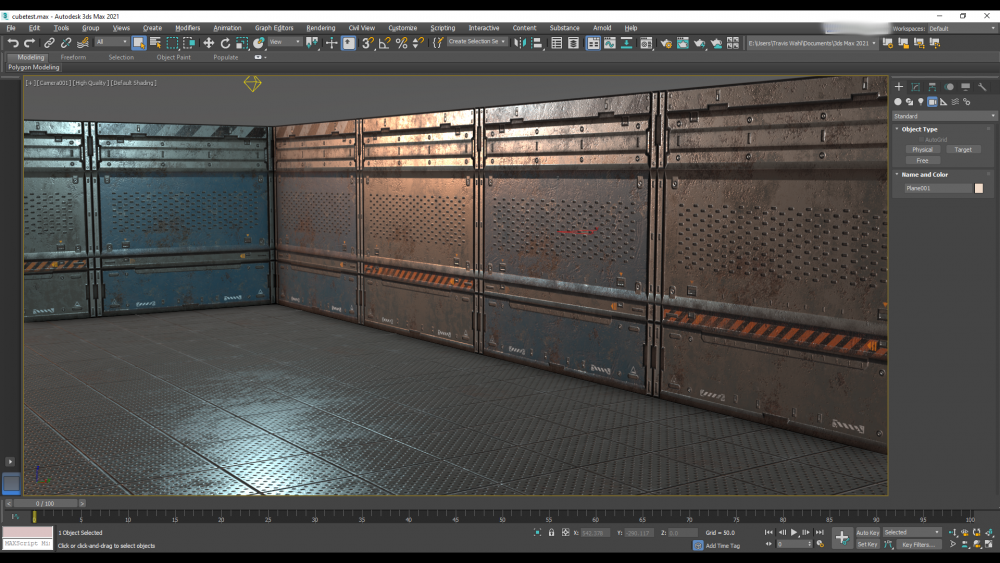Activate the Rotate tool
Image resolution: width=1000 pixels, height=563 pixels.
tap(225, 43)
